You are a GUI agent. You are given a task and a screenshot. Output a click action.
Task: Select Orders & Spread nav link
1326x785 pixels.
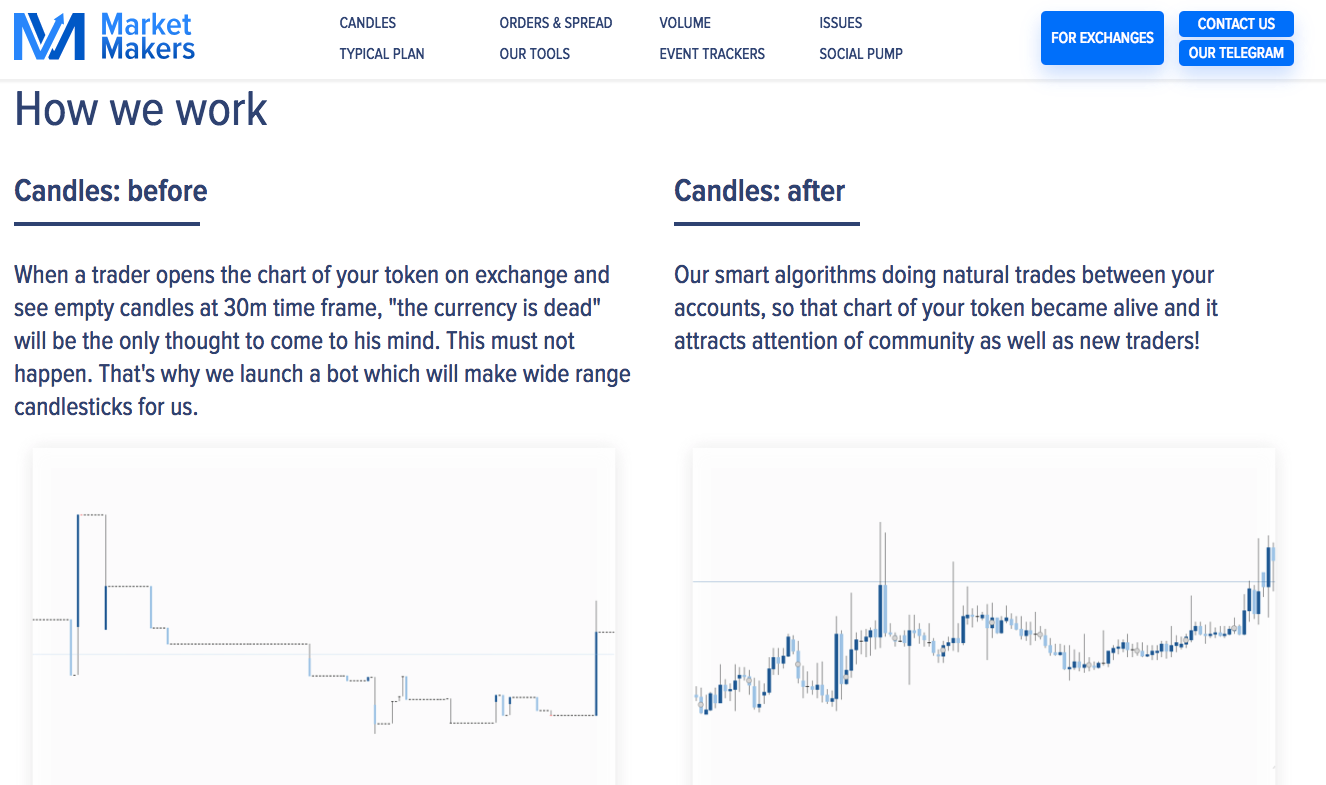coord(555,23)
